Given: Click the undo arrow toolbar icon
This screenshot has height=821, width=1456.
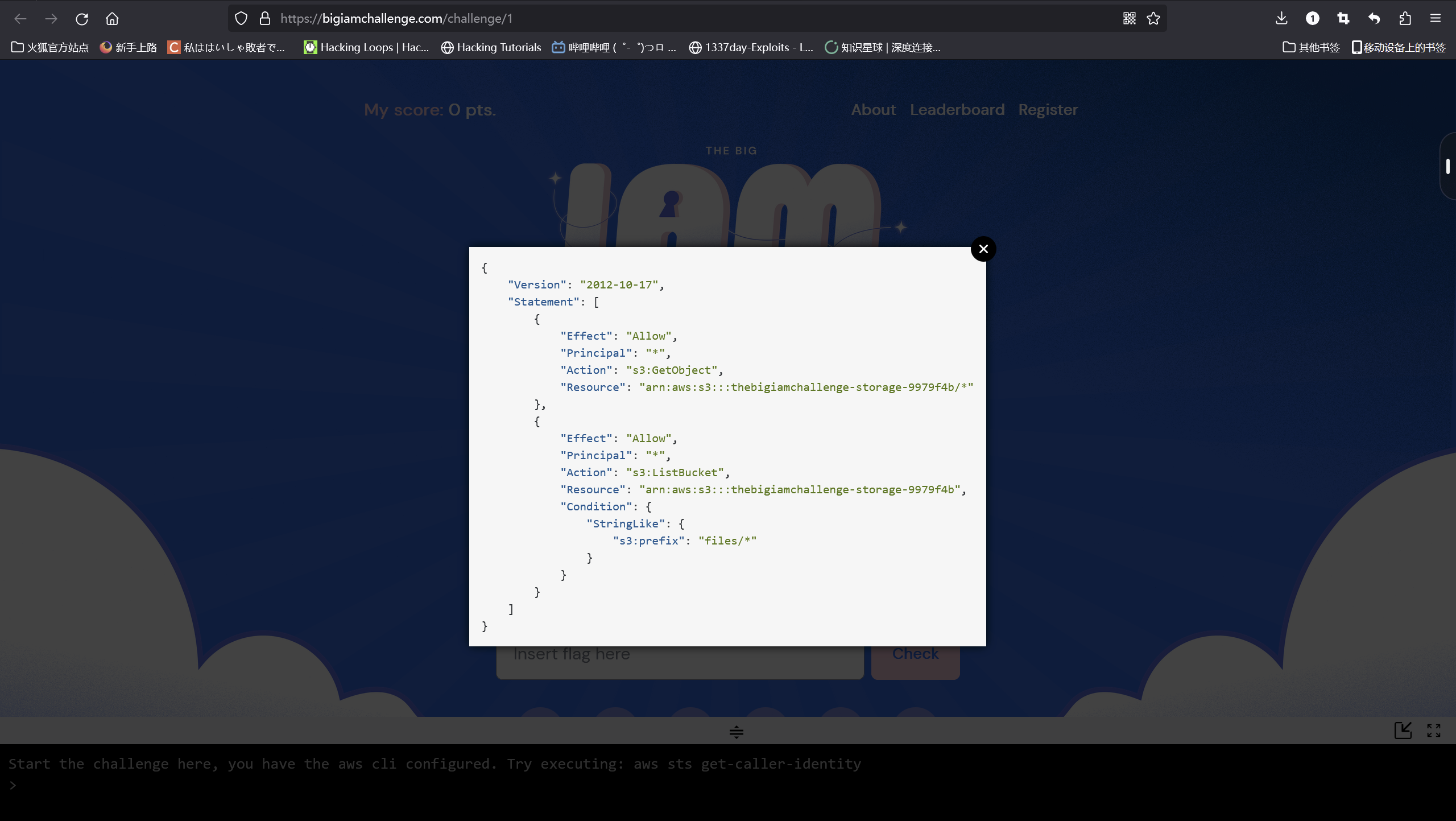Looking at the screenshot, I should click(1374, 19).
